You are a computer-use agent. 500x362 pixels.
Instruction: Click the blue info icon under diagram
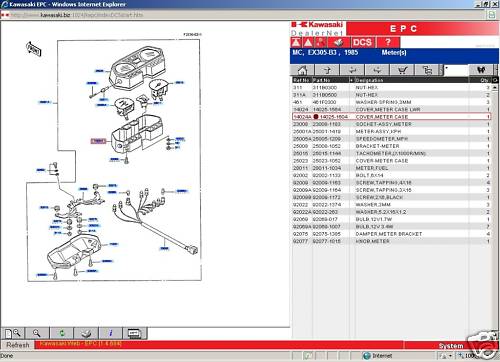pos(111,333)
